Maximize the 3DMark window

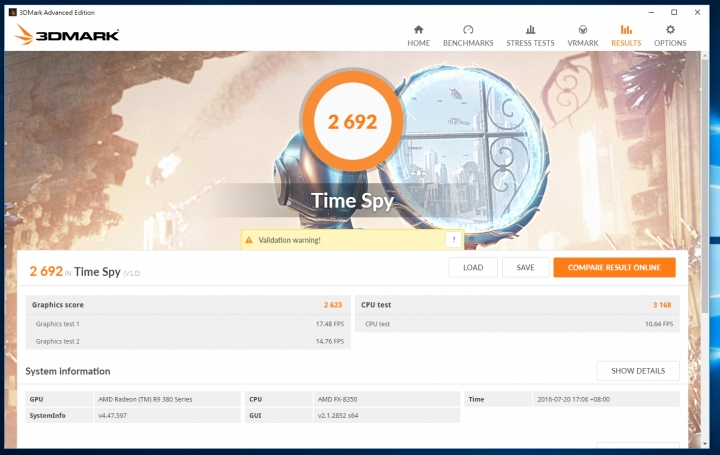(674, 12)
